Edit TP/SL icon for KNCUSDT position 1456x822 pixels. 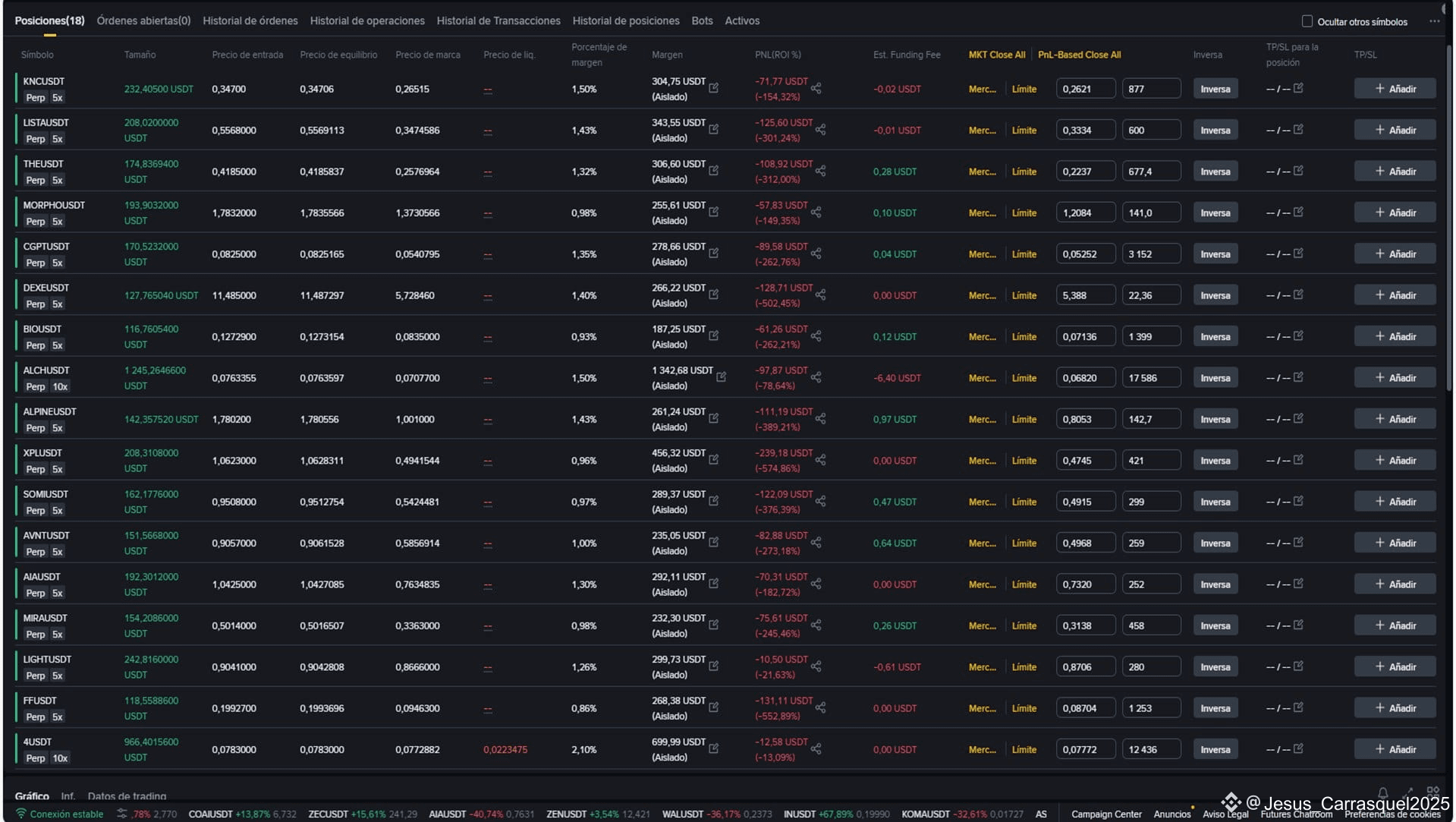pos(1298,88)
